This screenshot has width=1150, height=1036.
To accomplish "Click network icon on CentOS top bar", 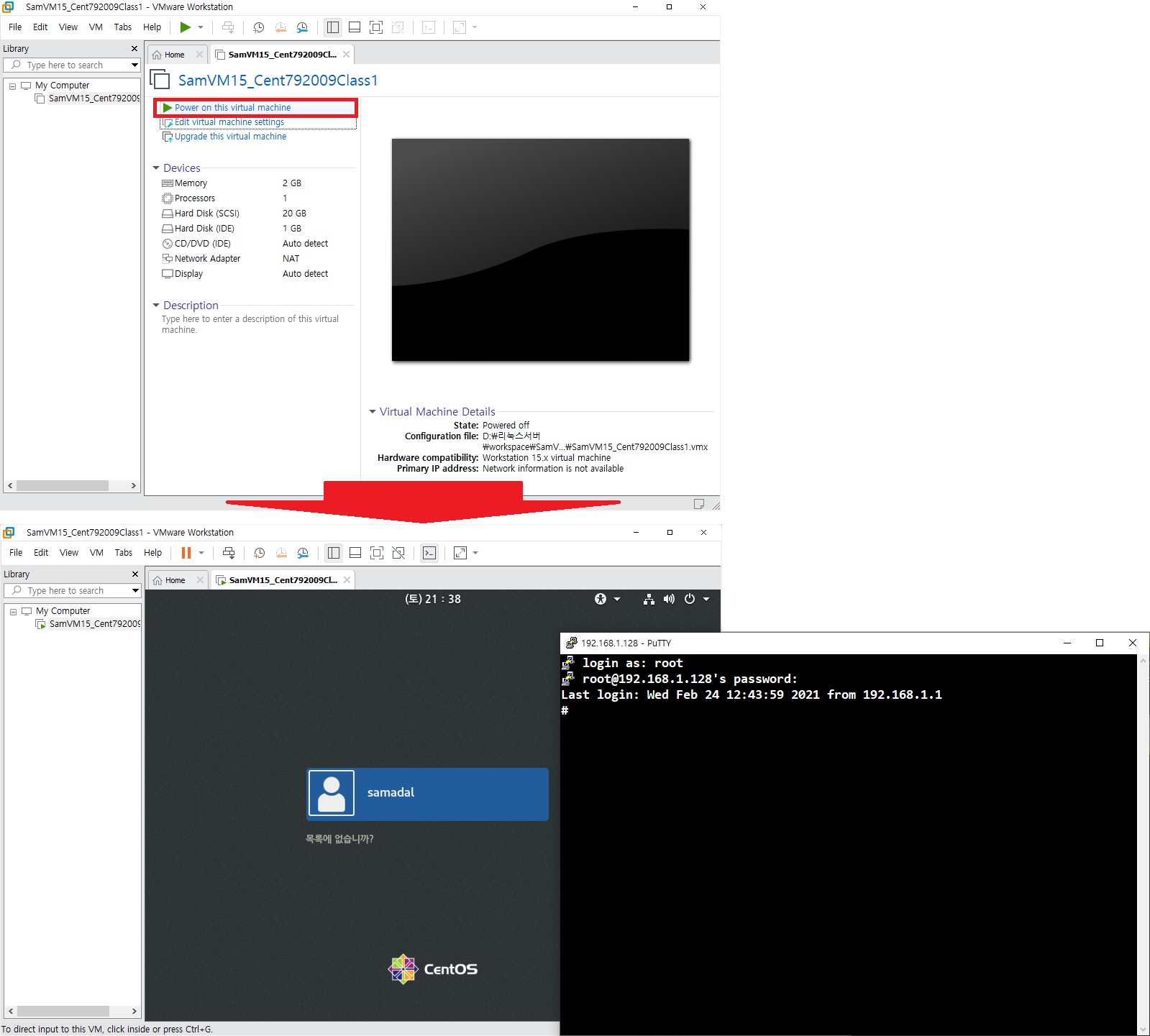I will tap(649, 599).
